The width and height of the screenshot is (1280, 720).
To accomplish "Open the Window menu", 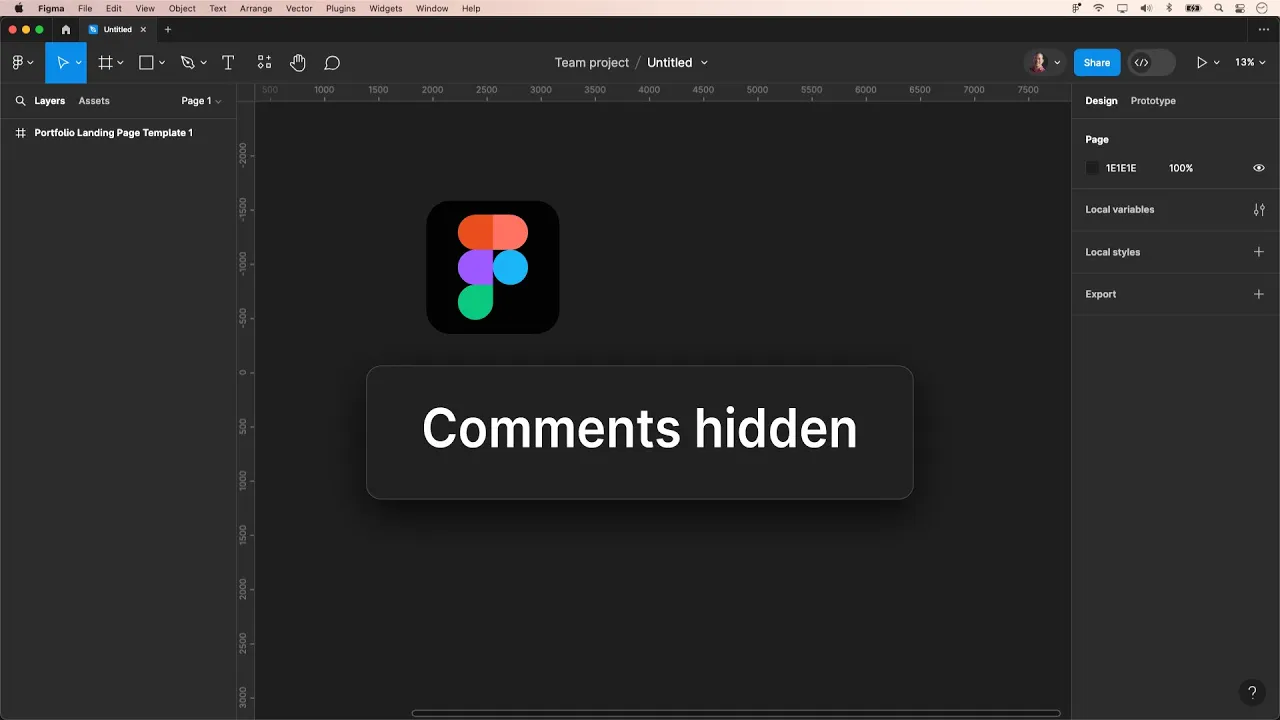I will click(x=432, y=8).
